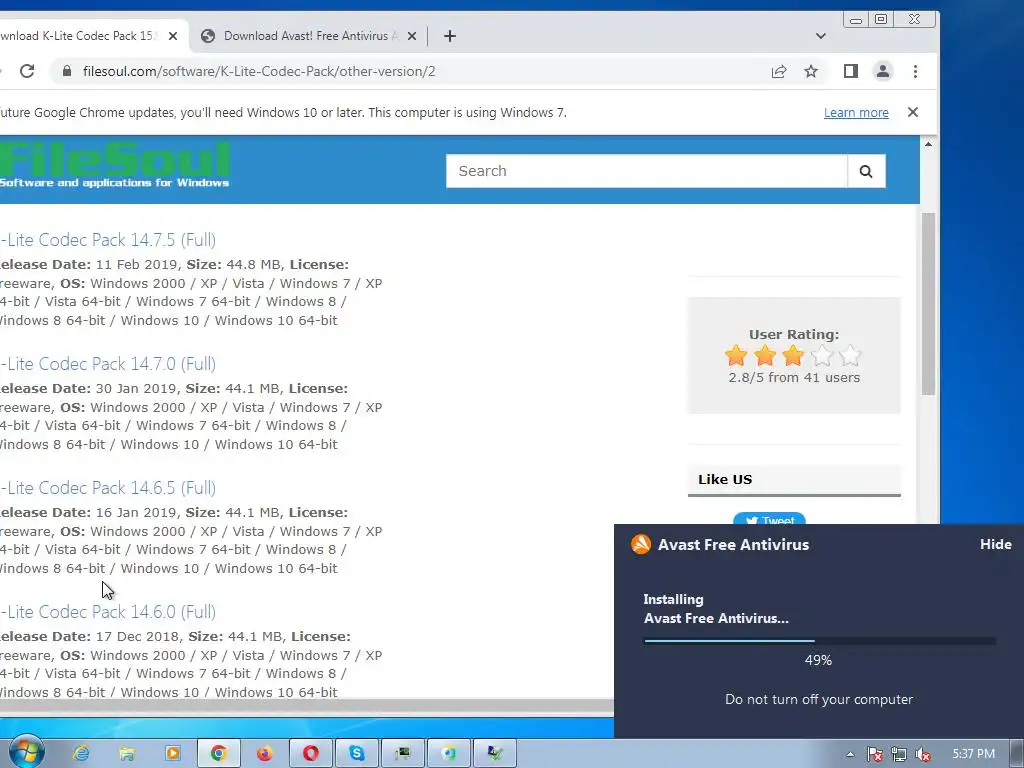Click the FileSoul search magnifier button

tap(866, 171)
